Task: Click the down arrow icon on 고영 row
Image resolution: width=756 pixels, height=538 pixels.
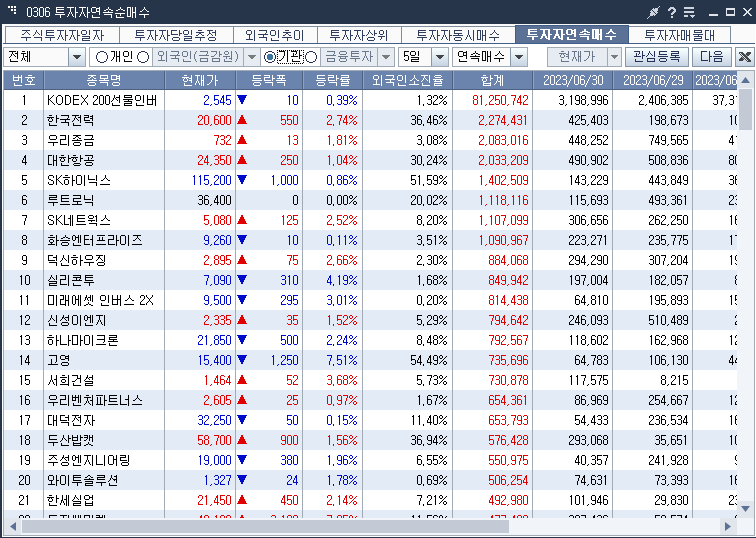Action: [x=242, y=360]
